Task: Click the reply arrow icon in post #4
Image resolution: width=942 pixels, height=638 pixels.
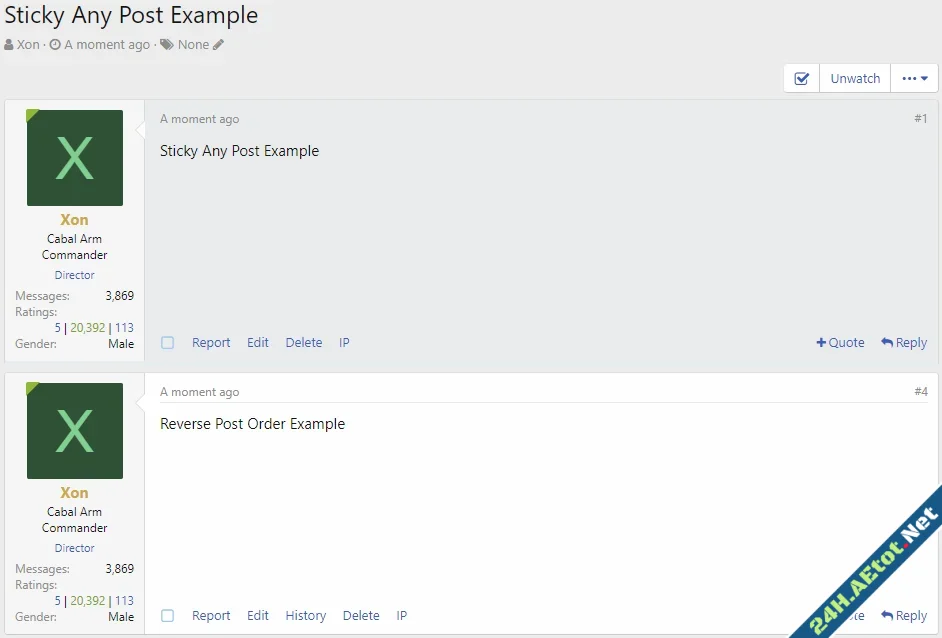Action: click(x=887, y=615)
